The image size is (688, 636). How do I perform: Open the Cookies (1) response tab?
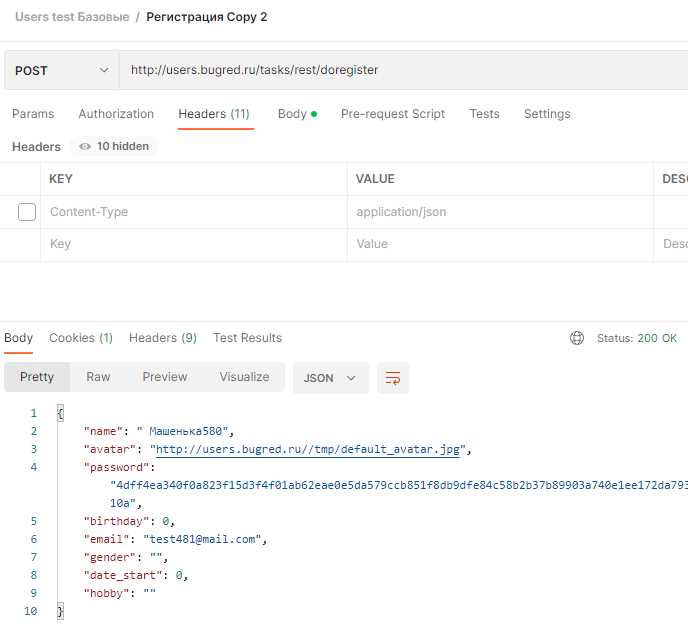click(81, 338)
